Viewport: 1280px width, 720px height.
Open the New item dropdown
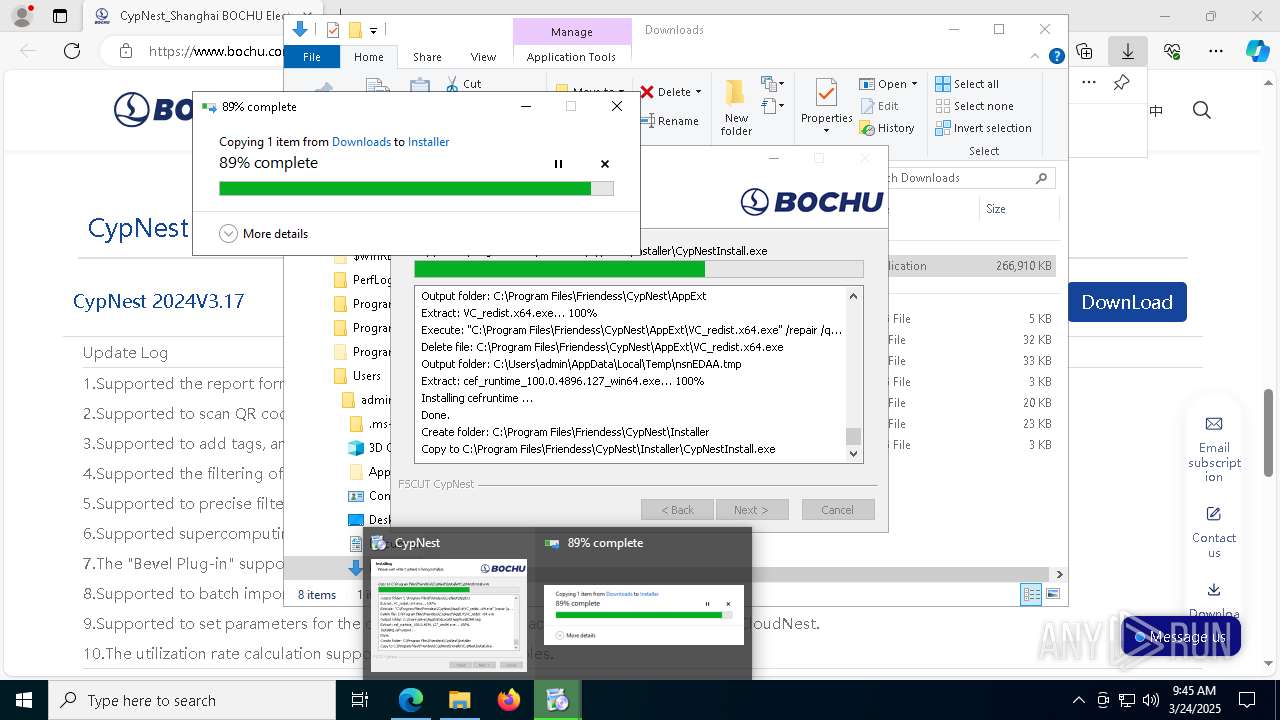pyautogui.click(x=771, y=84)
